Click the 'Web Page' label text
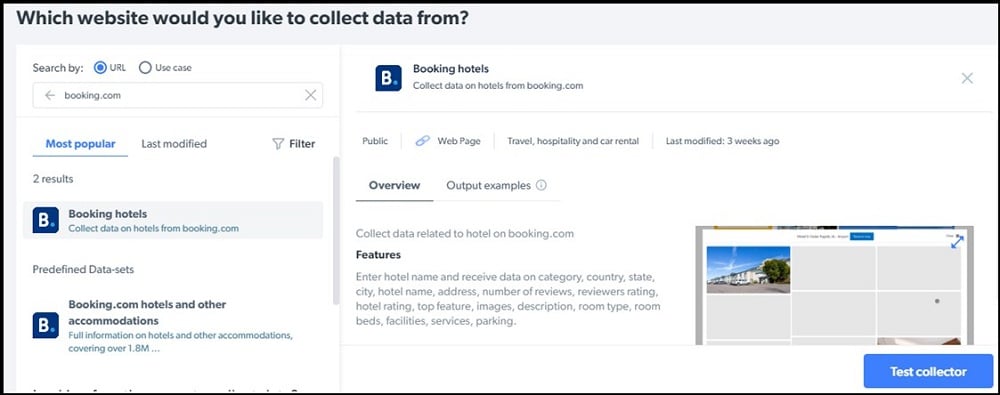Image resolution: width=1000 pixels, height=395 pixels. click(459, 141)
